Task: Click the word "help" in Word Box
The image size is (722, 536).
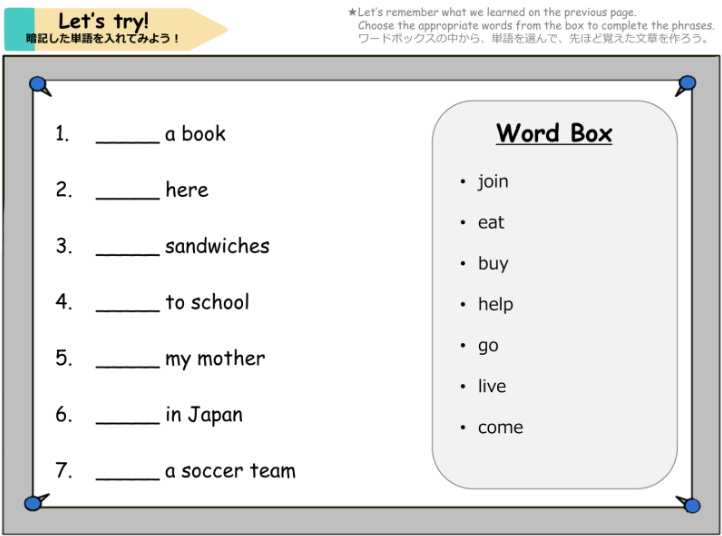Action: (x=495, y=304)
